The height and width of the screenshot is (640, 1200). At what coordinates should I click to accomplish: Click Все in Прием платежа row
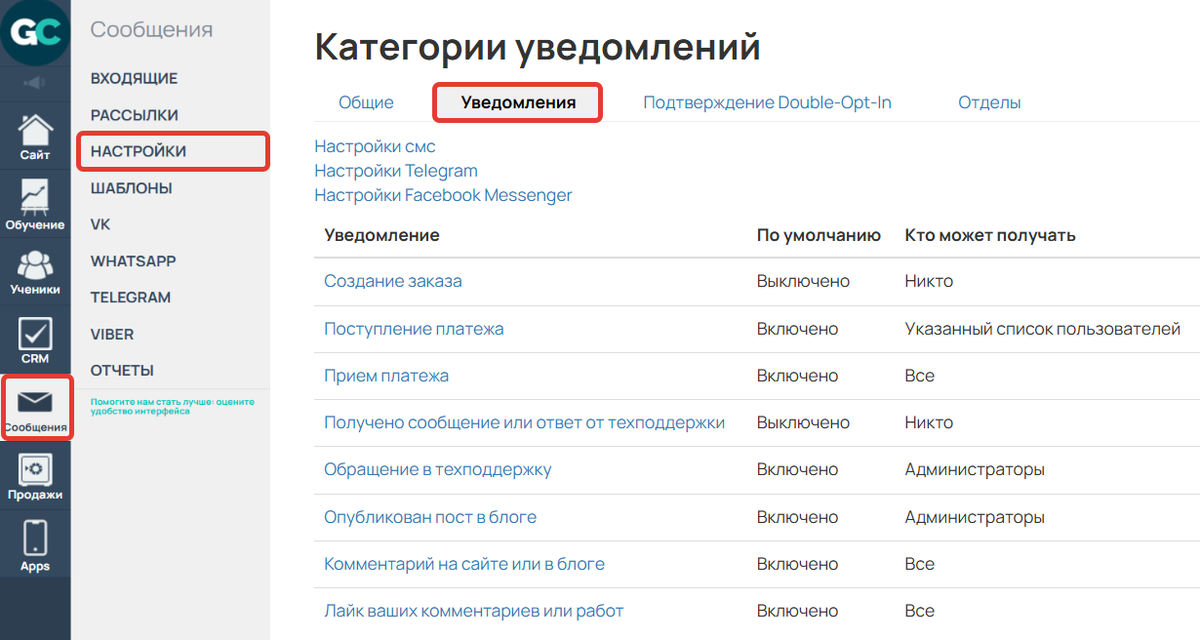pos(920,376)
